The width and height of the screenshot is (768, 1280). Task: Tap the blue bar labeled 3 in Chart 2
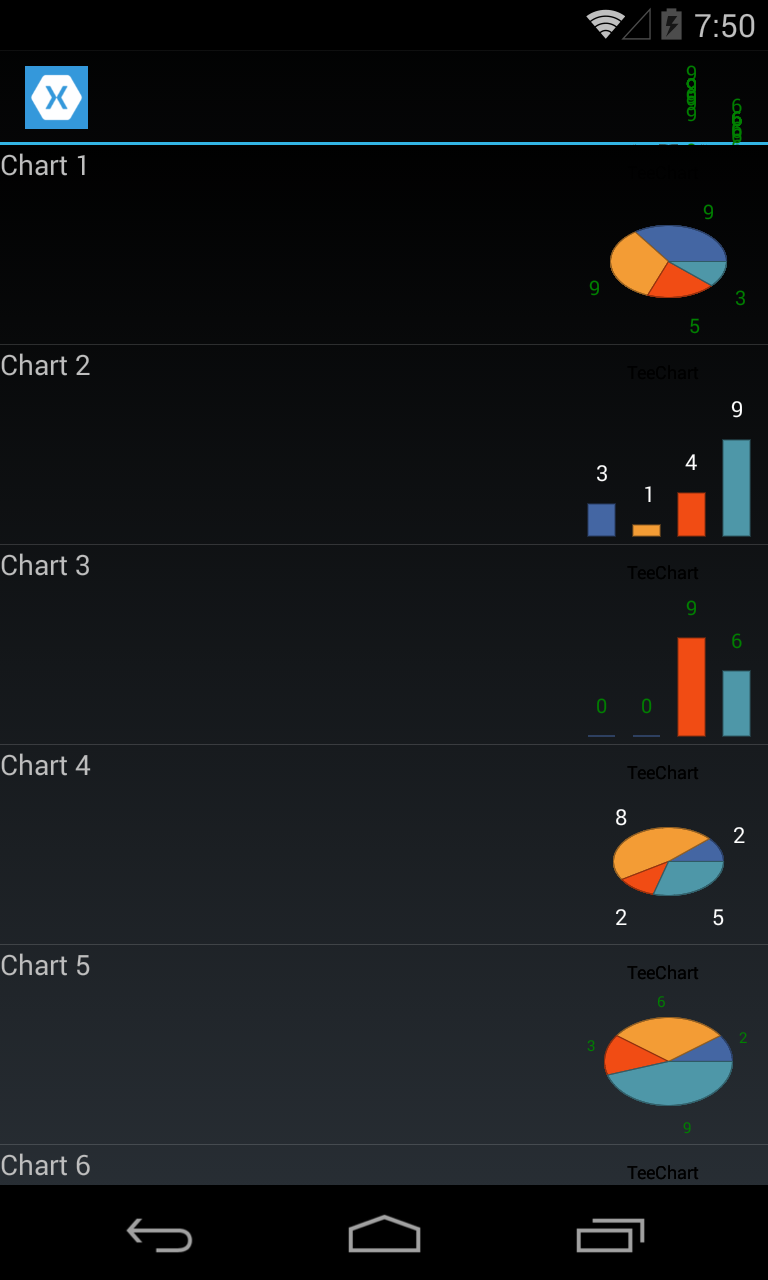pyautogui.click(x=601, y=520)
